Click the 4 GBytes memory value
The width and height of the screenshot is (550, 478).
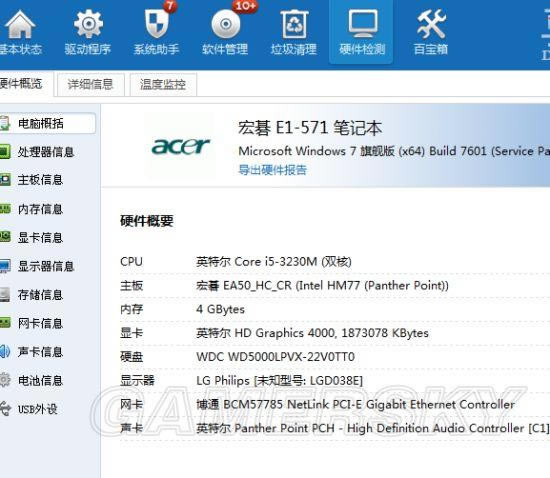click(220, 309)
